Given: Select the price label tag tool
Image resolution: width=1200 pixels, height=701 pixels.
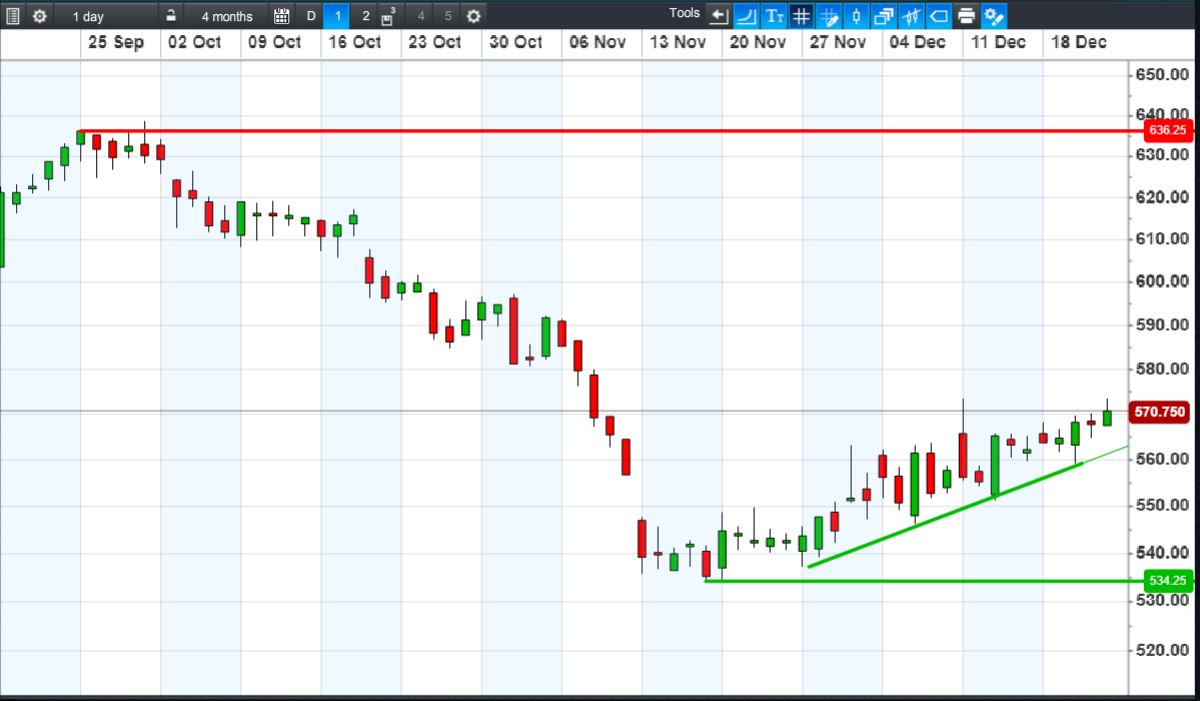Looking at the screenshot, I should (938, 16).
